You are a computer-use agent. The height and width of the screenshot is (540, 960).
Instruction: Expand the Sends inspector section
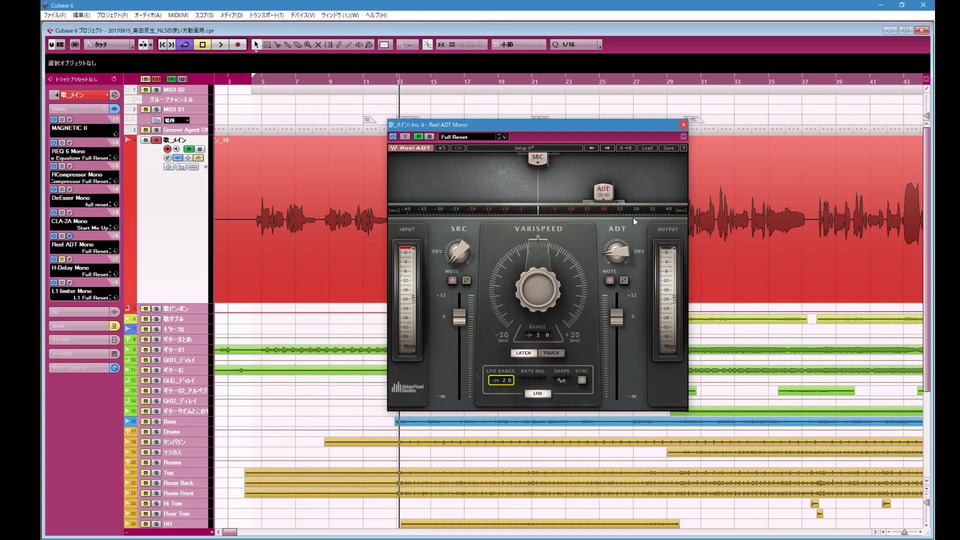point(84,326)
